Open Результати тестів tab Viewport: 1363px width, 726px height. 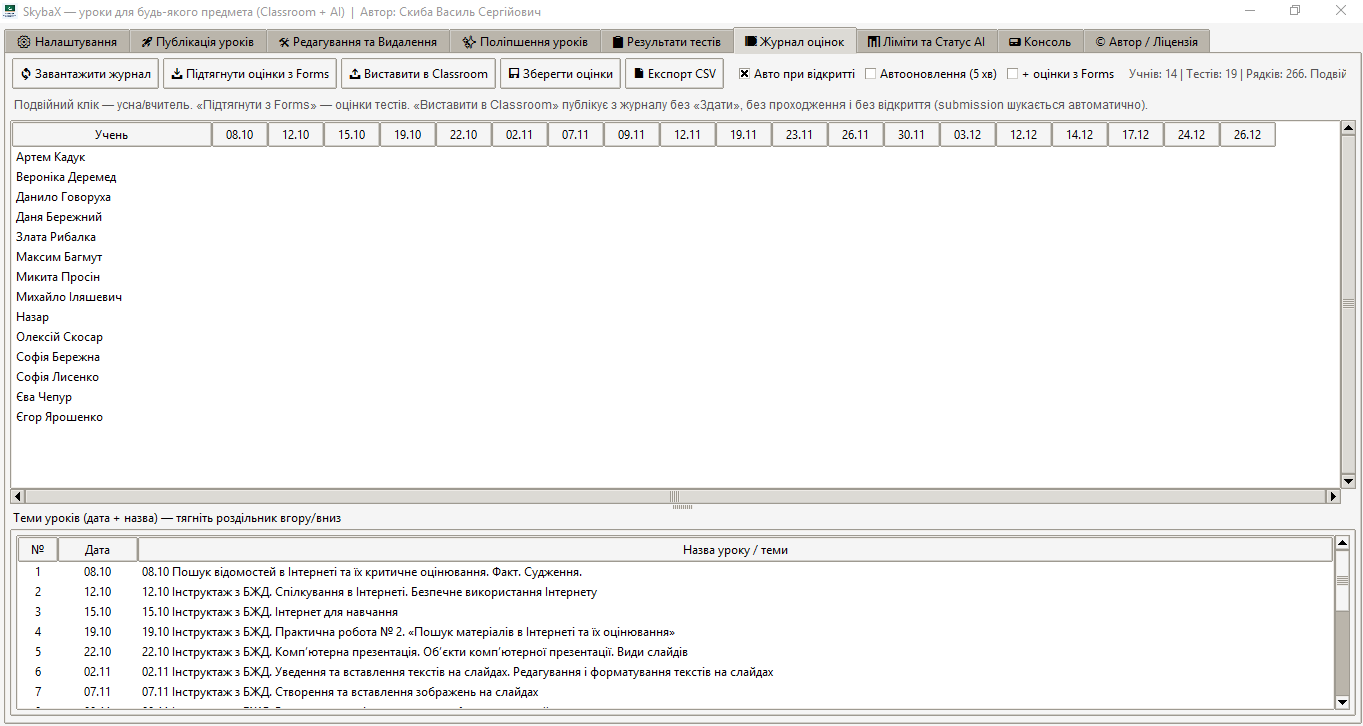tap(666, 41)
